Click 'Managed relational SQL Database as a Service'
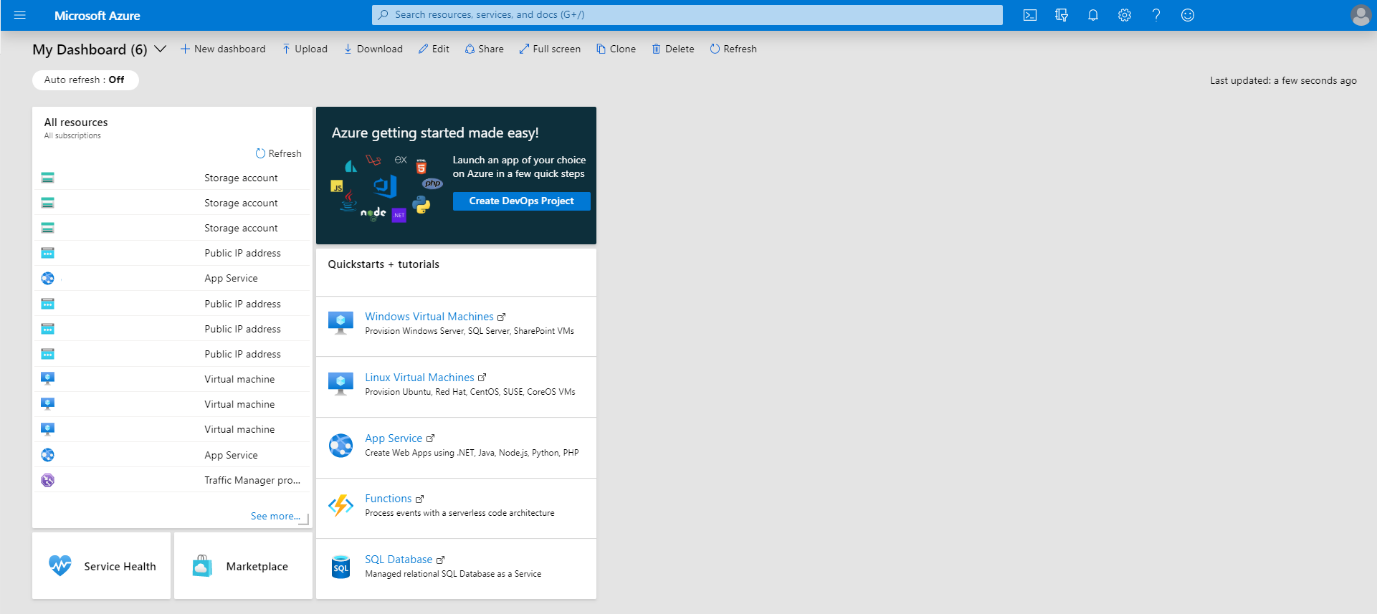This screenshot has width=1377, height=614. coord(453,574)
